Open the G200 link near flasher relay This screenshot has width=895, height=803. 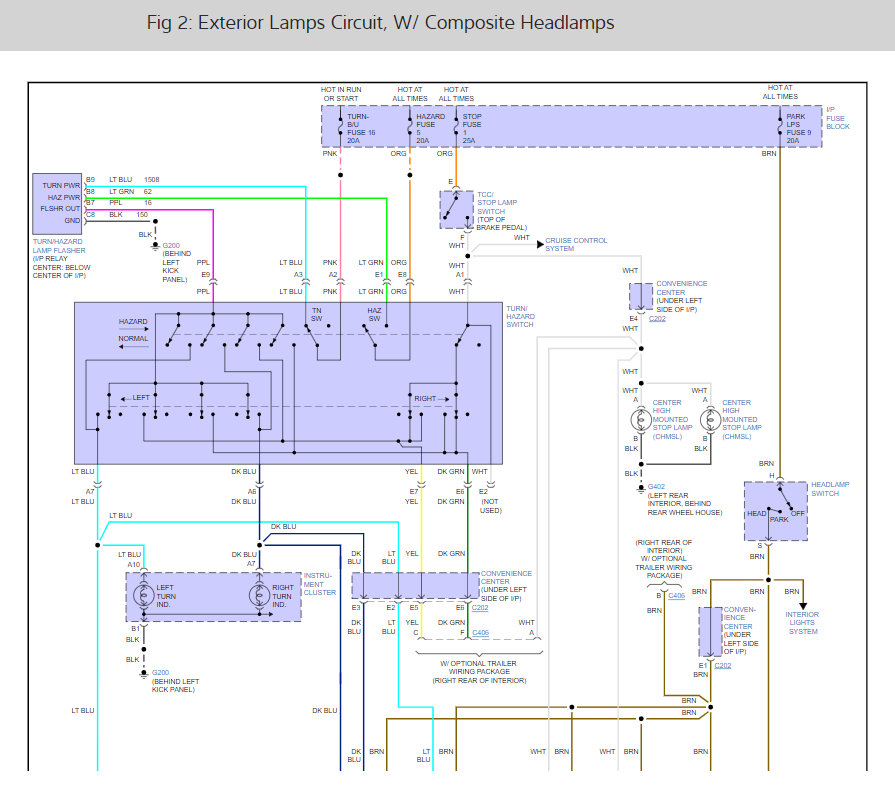pyautogui.click(x=171, y=245)
